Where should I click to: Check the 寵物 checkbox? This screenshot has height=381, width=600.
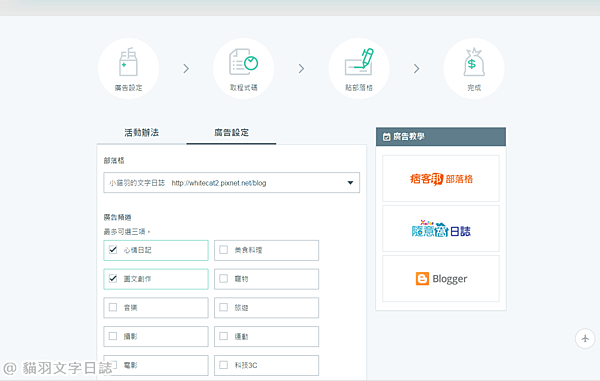223,278
